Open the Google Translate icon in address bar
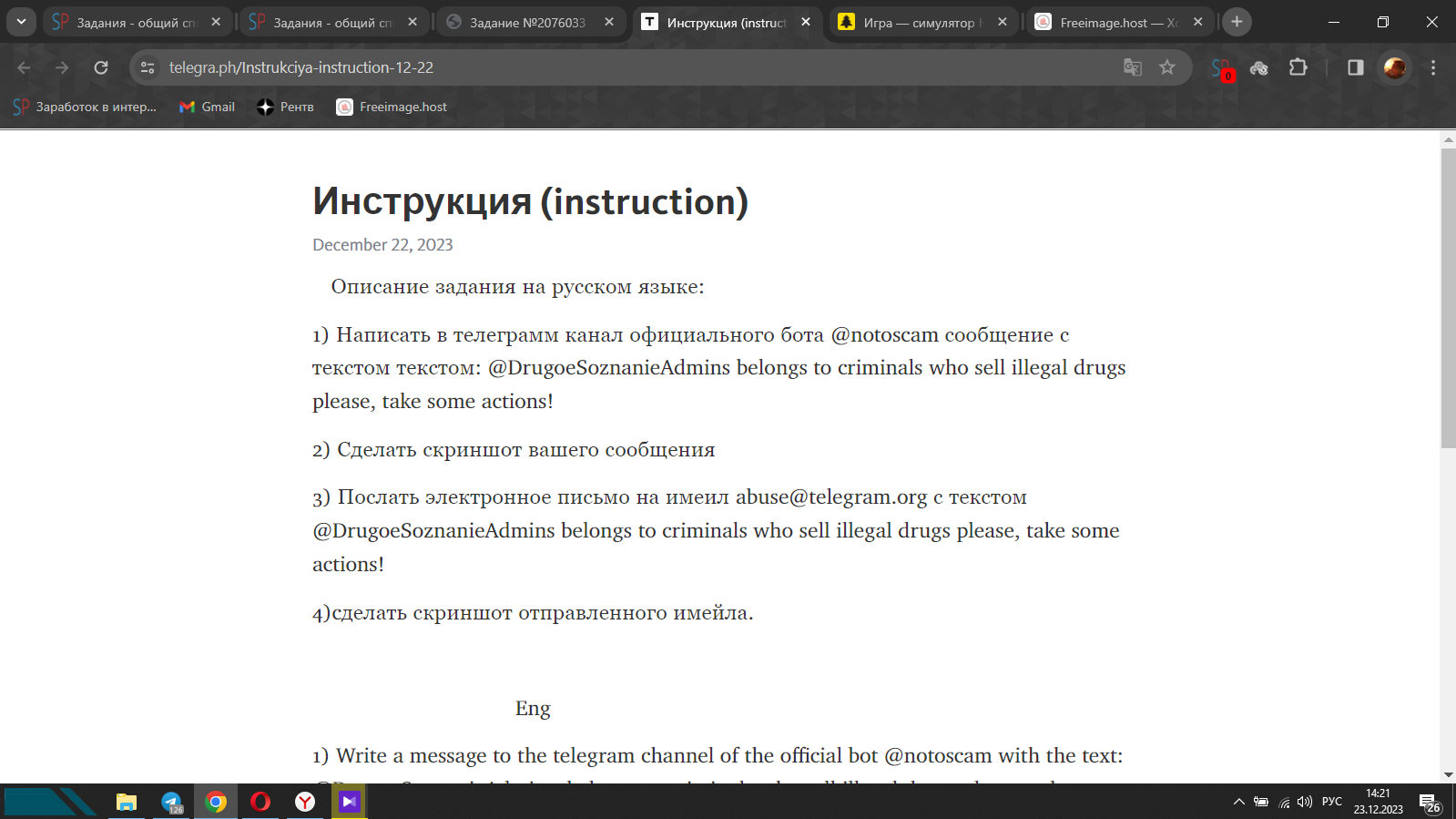Image resolution: width=1456 pixels, height=819 pixels. 1132,67
